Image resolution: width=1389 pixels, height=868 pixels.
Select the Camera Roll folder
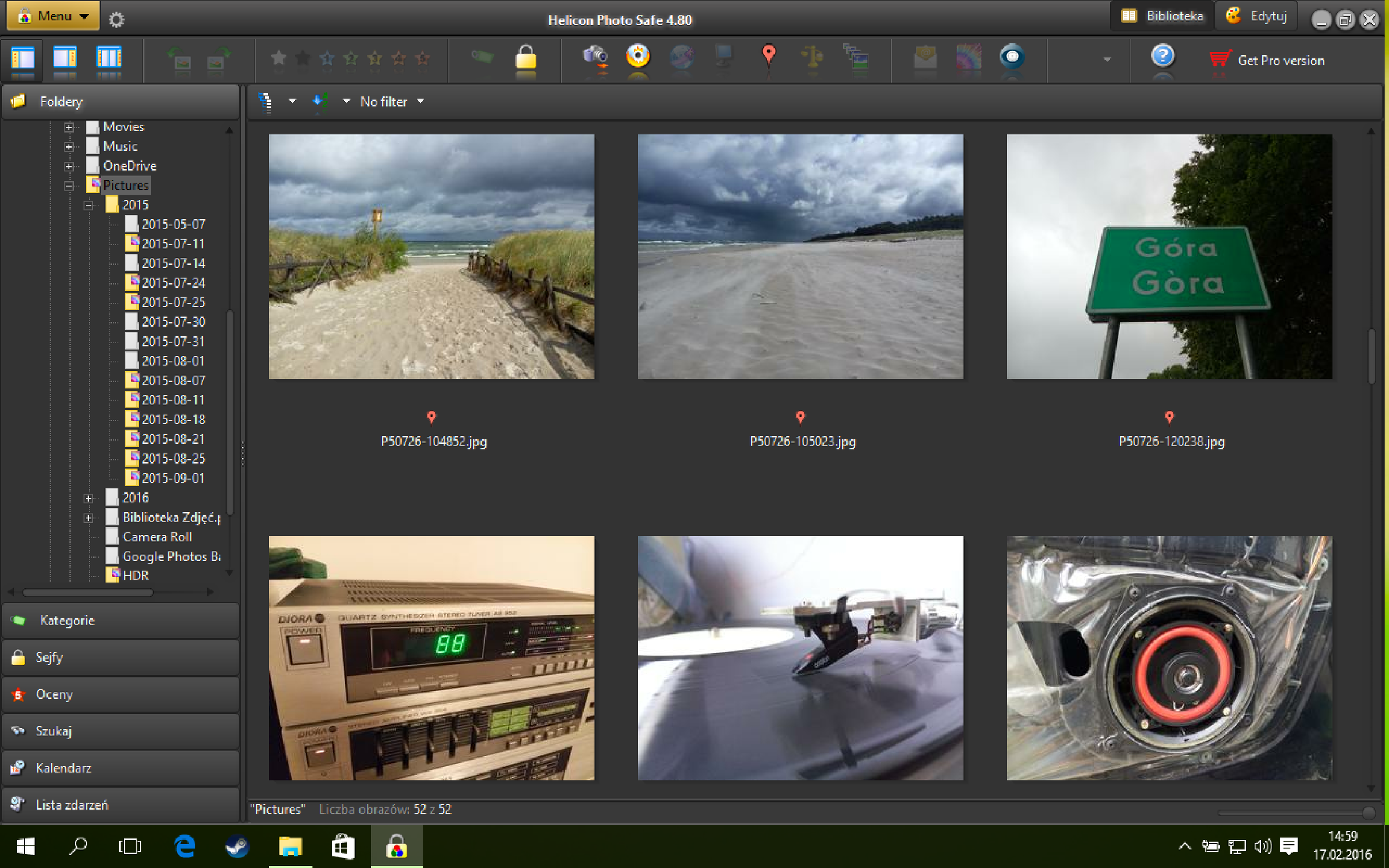tap(157, 536)
